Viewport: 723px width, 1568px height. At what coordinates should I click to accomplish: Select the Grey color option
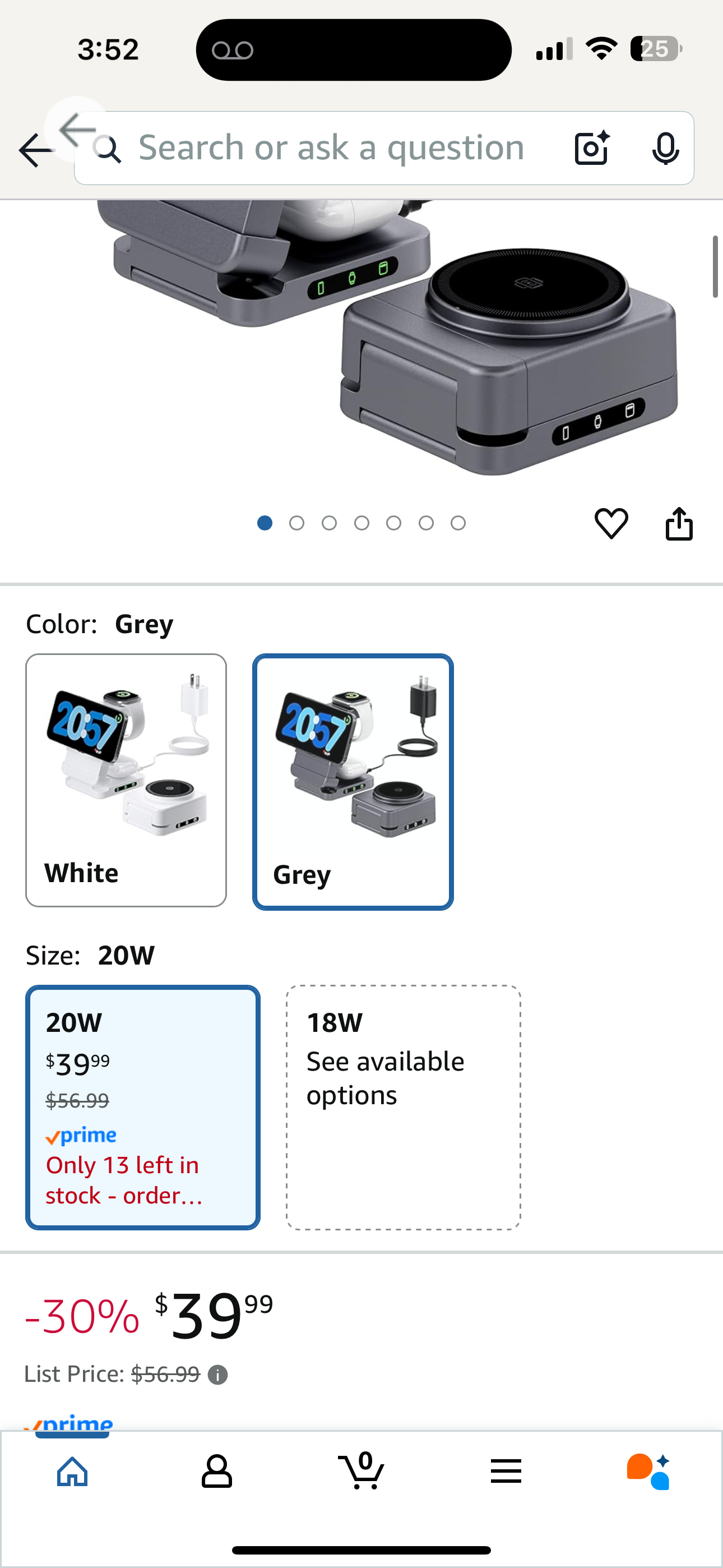pyautogui.click(x=353, y=782)
